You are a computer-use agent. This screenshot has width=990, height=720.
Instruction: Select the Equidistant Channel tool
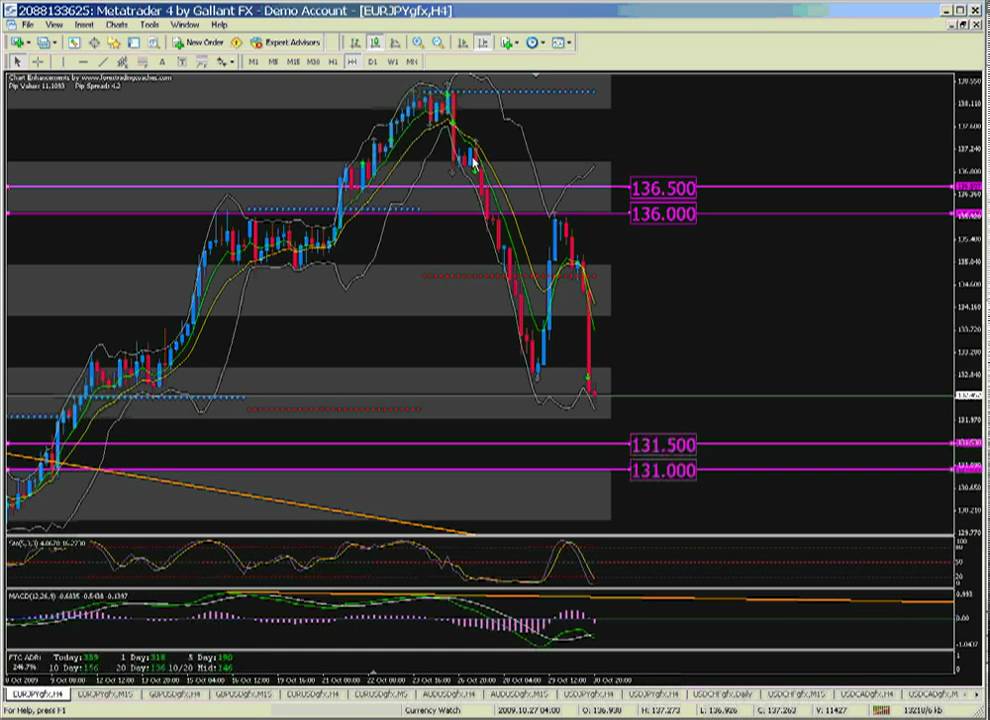[122, 61]
